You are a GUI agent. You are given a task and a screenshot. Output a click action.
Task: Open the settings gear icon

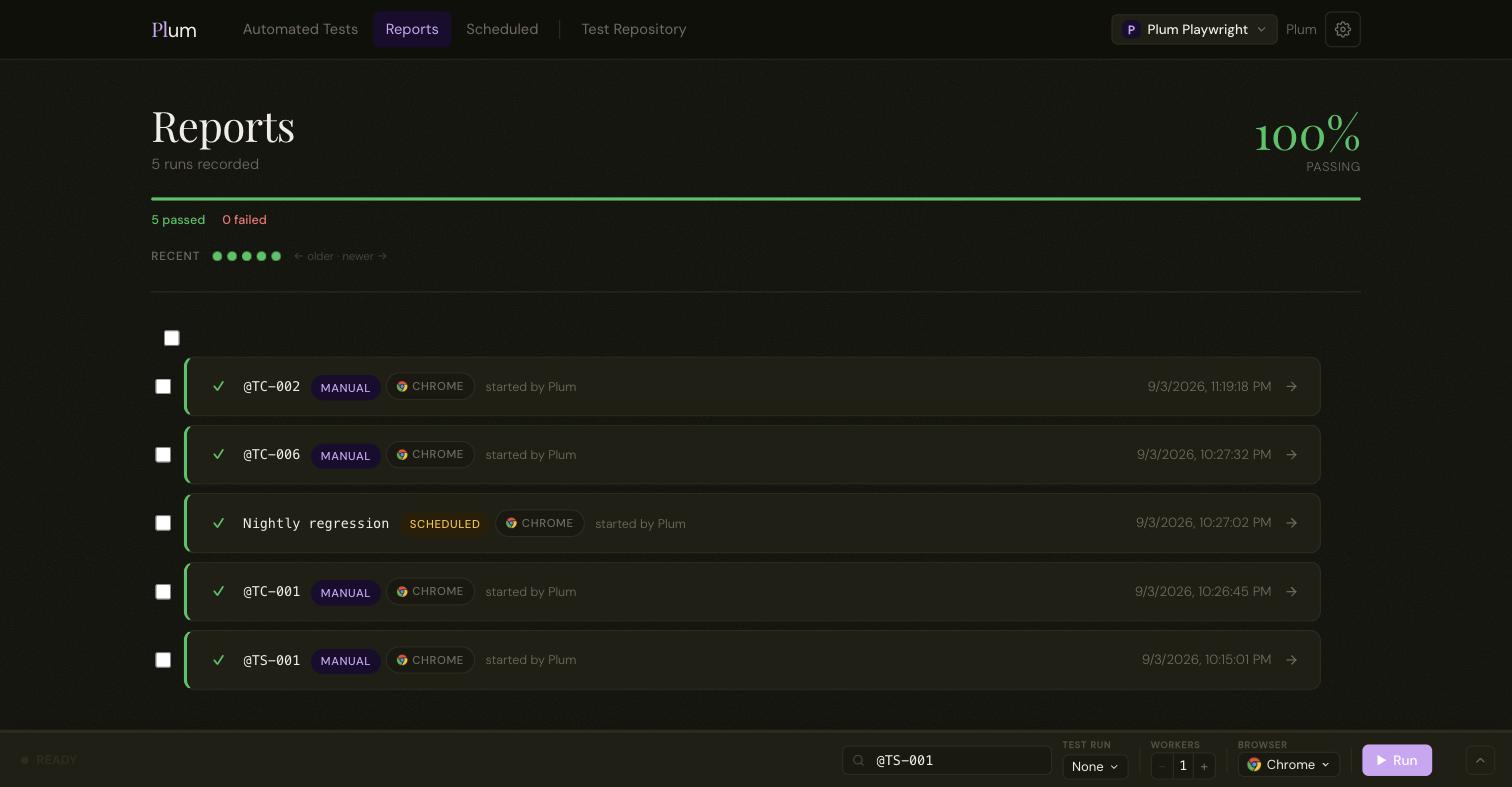(1342, 30)
